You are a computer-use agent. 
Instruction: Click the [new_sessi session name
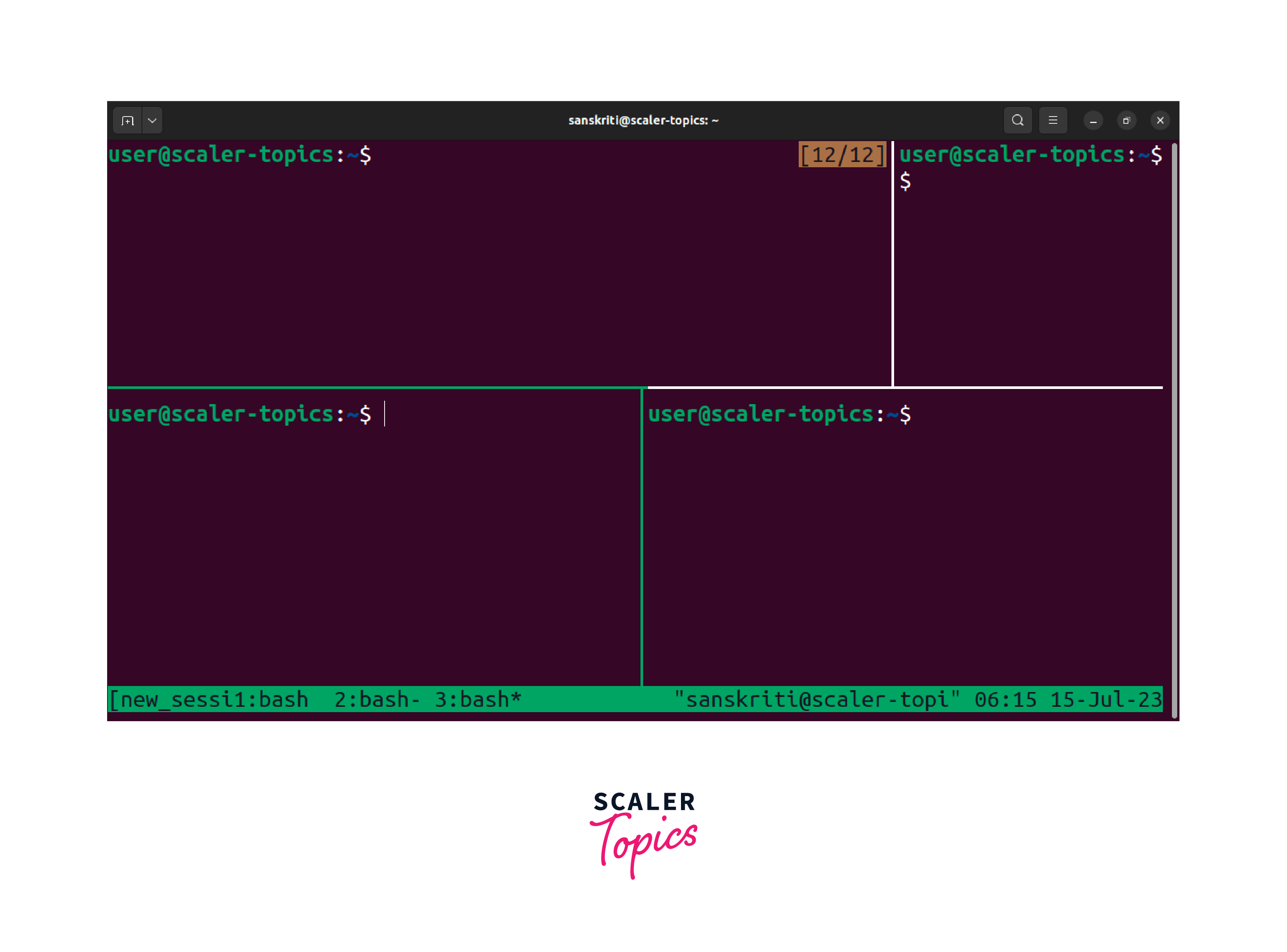point(171,699)
